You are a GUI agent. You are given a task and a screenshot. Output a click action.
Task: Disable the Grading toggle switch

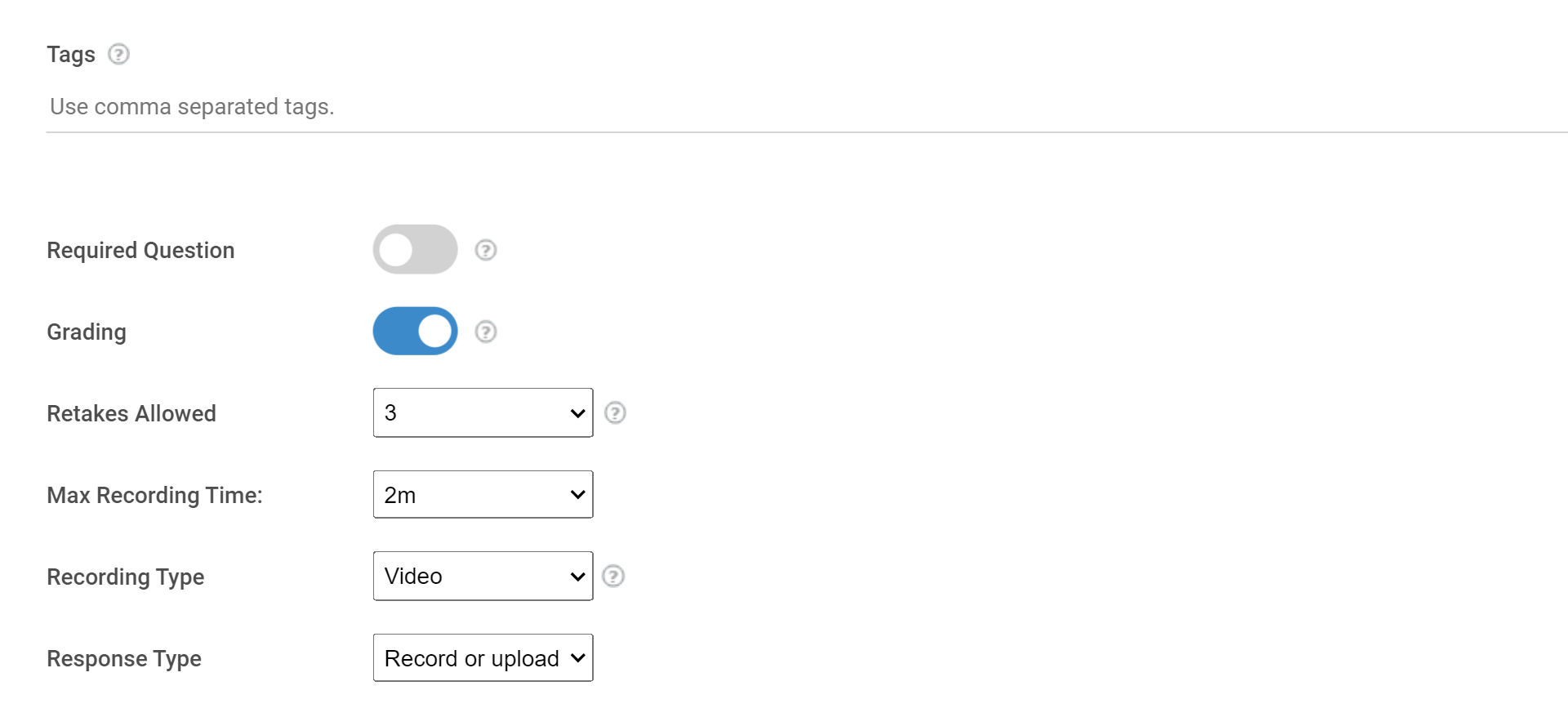(x=415, y=332)
